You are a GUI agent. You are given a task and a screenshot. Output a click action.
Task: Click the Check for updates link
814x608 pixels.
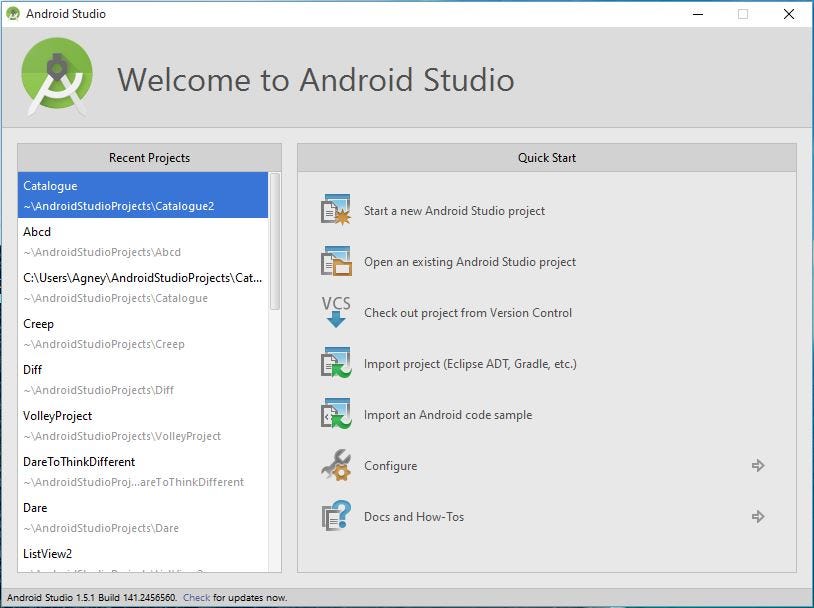pyautogui.click(x=196, y=598)
